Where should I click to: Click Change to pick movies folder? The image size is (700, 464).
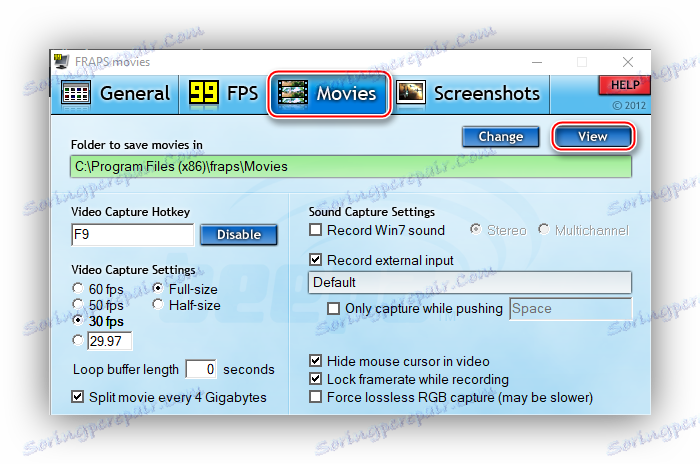click(x=500, y=137)
